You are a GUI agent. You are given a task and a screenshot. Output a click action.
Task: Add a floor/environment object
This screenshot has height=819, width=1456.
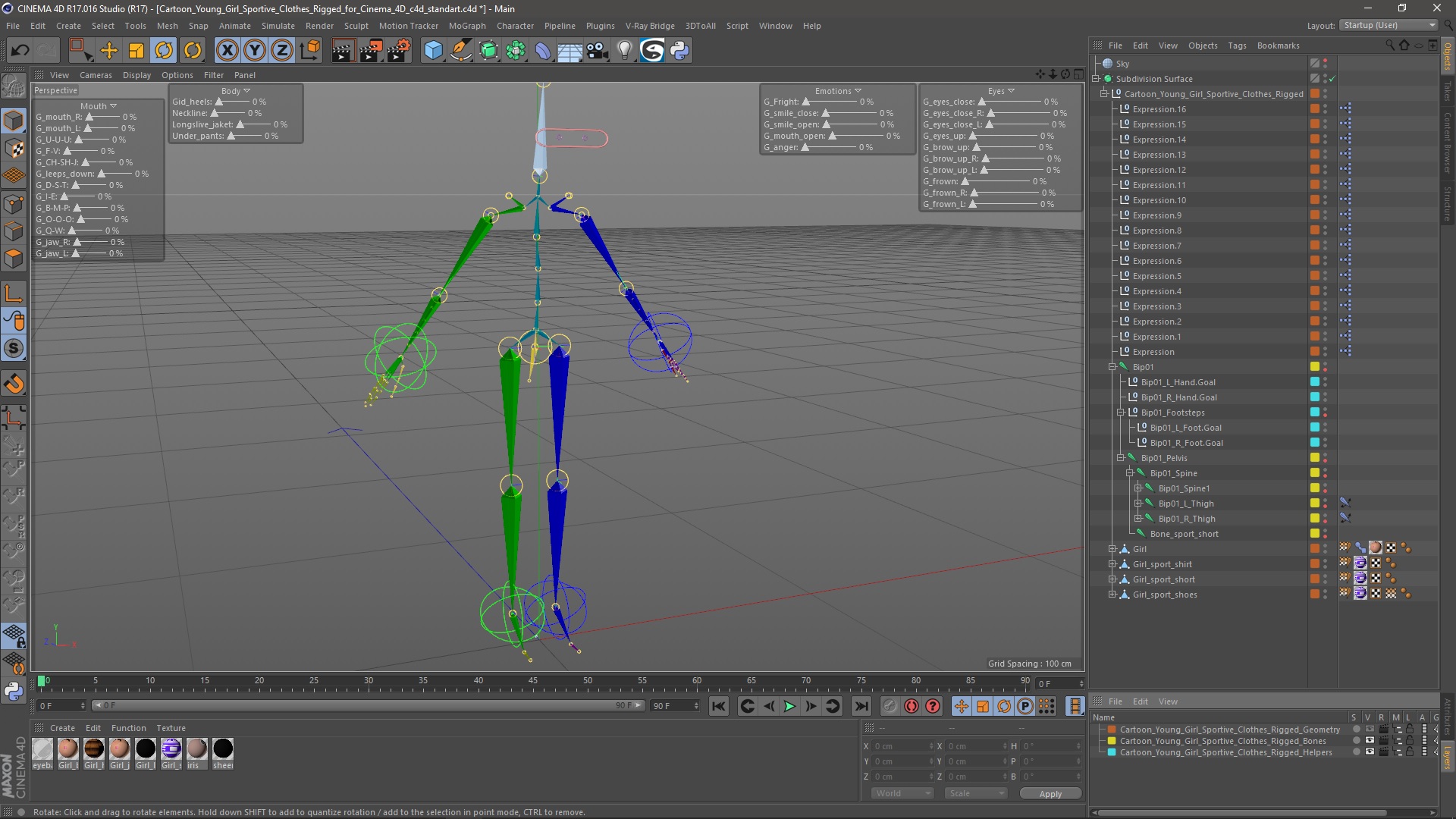(x=570, y=51)
